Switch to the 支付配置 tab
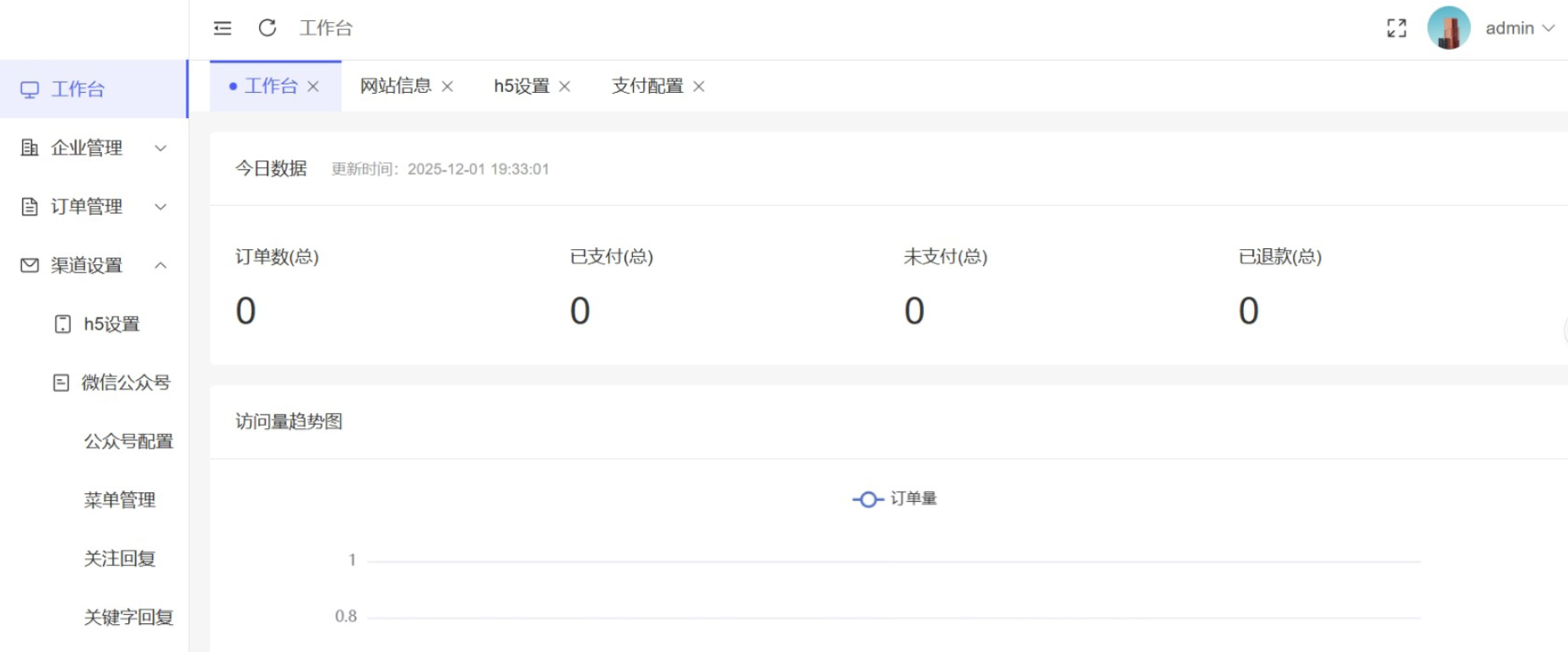This screenshot has height=652, width=1568. click(x=646, y=86)
